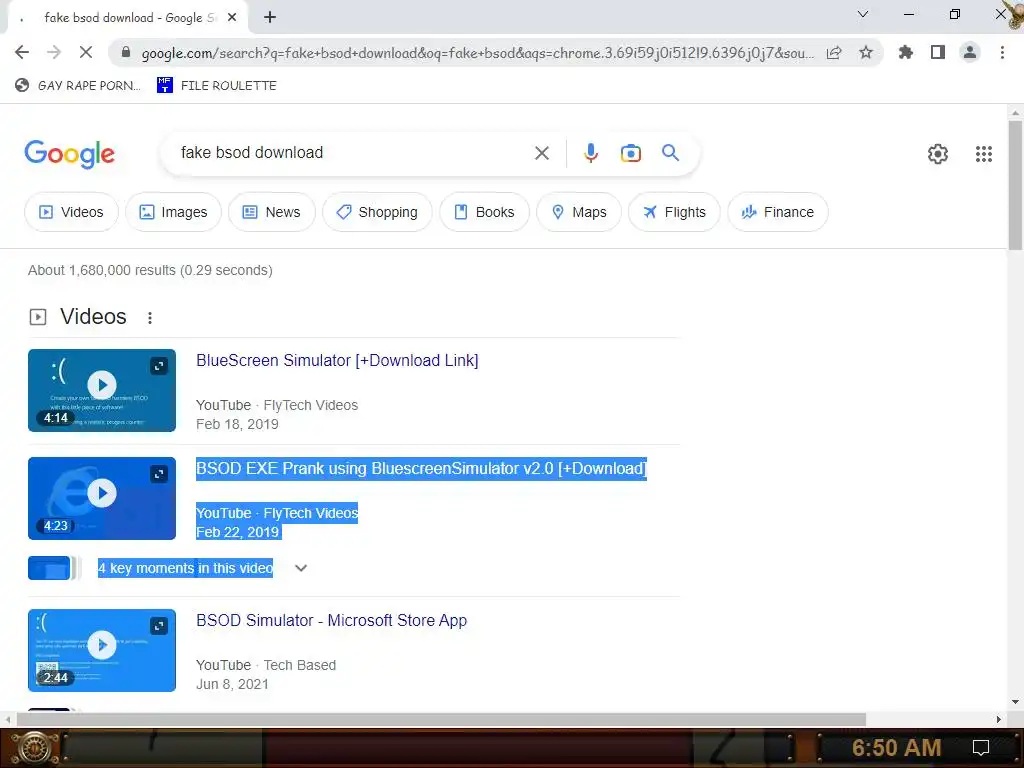Bookmark this page with the star

click(866, 52)
